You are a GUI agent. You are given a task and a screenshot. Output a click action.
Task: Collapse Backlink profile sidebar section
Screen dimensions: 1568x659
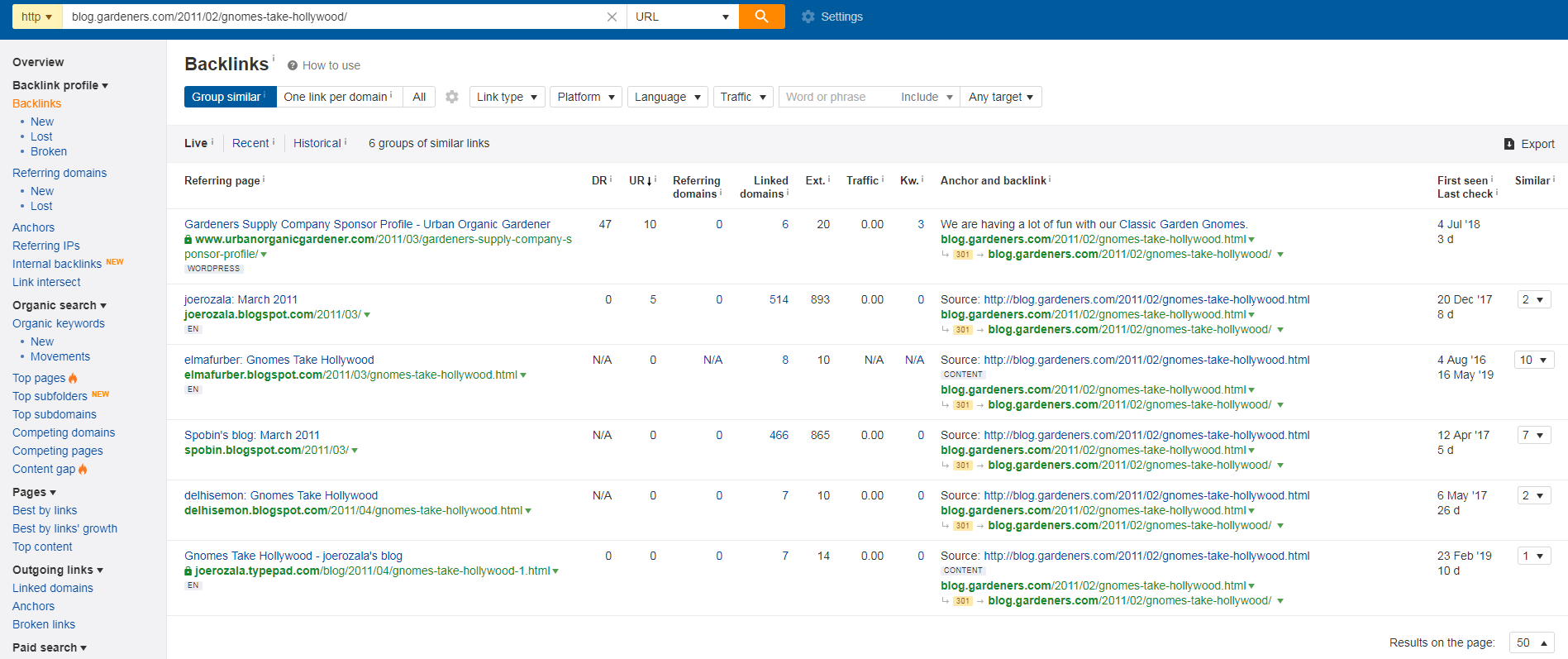pos(60,85)
